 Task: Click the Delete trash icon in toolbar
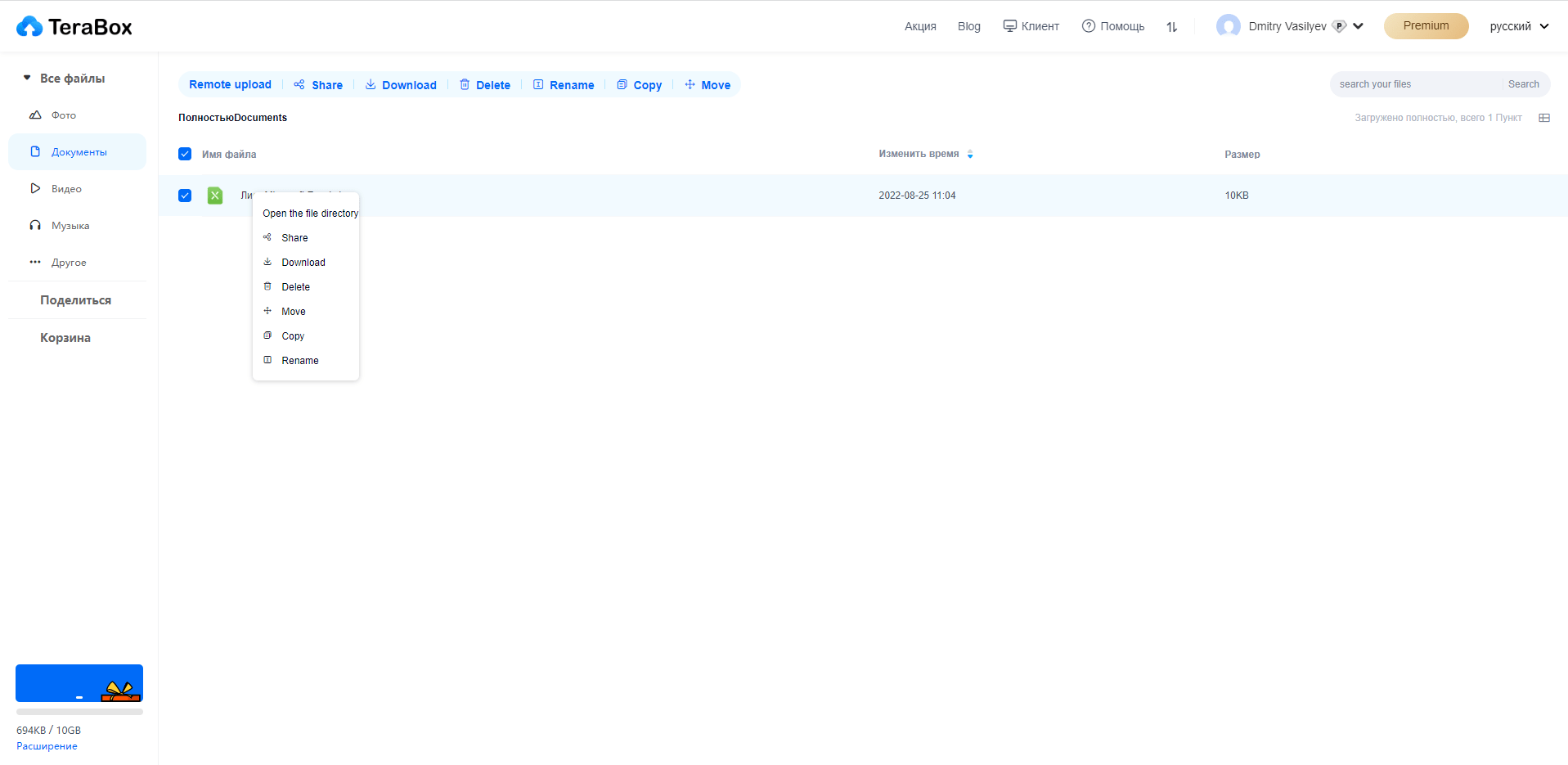coord(465,85)
